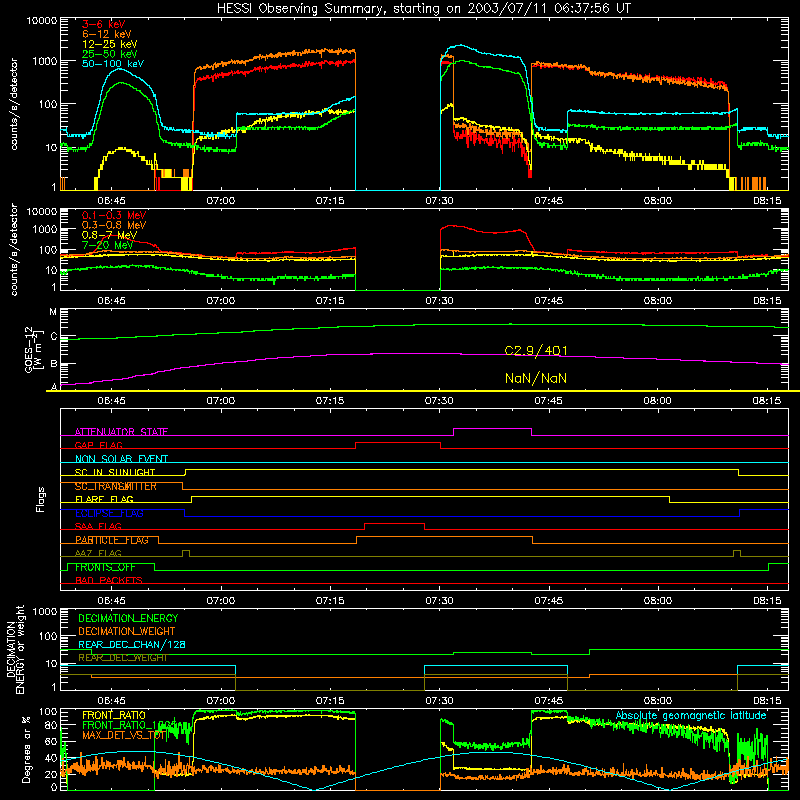This screenshot has height=800, width=800.
Task: Click the 07:00 tick label under the decimation panel
Action: [x=220, y=701]
